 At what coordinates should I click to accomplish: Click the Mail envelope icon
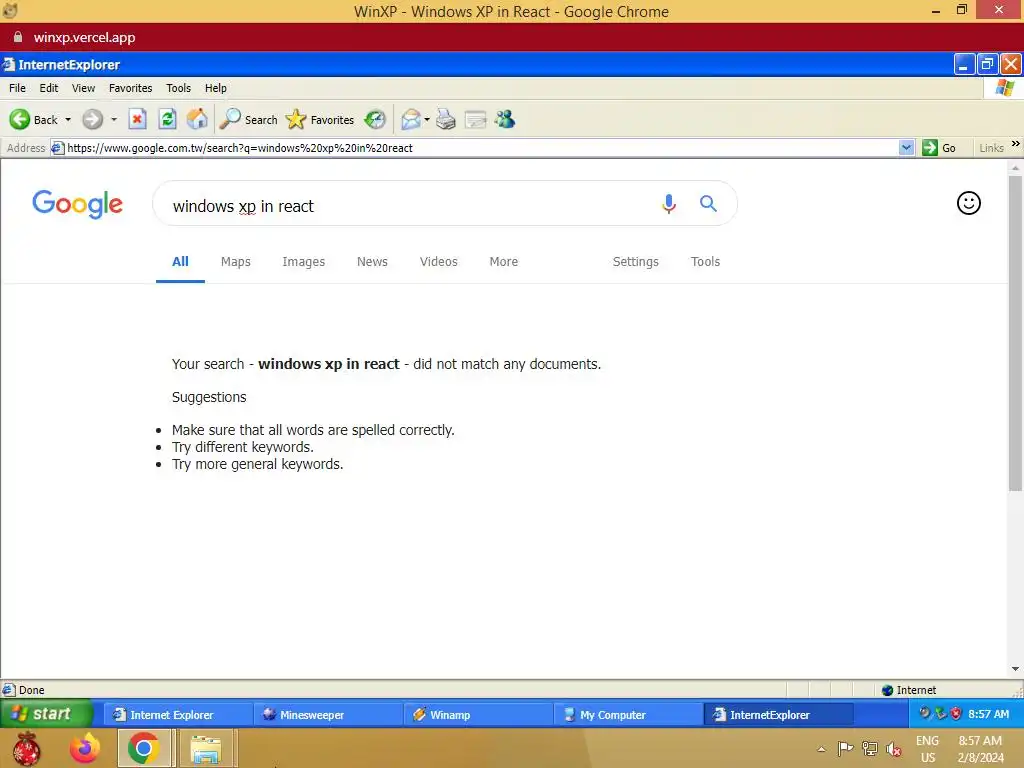pyautogui.click(x=411, y=120)
